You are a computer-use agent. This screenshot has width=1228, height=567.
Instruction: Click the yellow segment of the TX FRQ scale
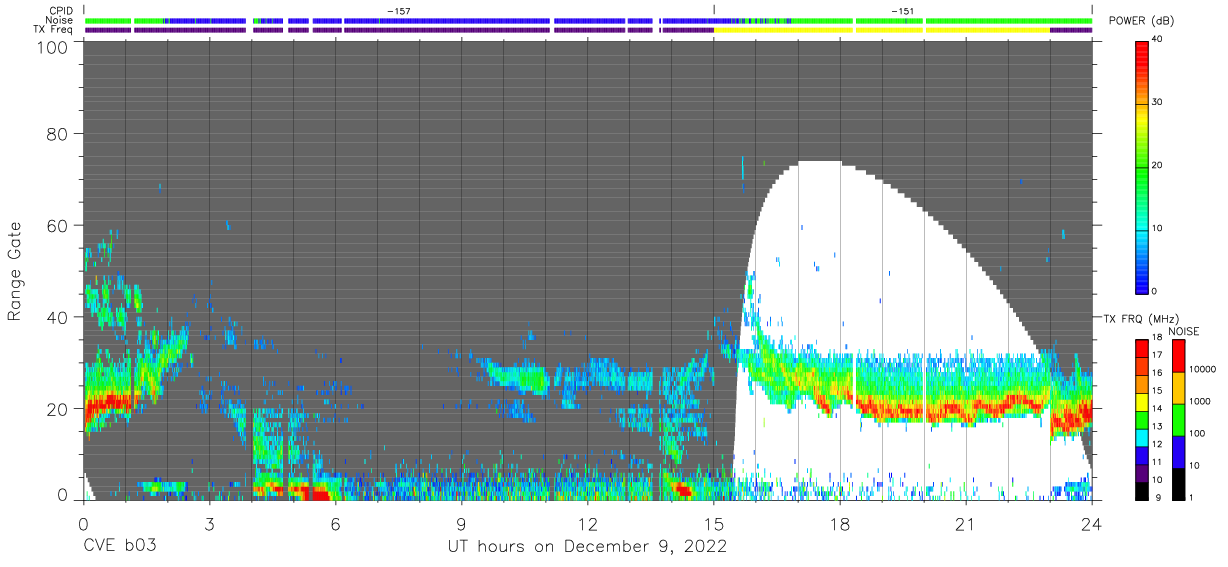[1141, 404]
